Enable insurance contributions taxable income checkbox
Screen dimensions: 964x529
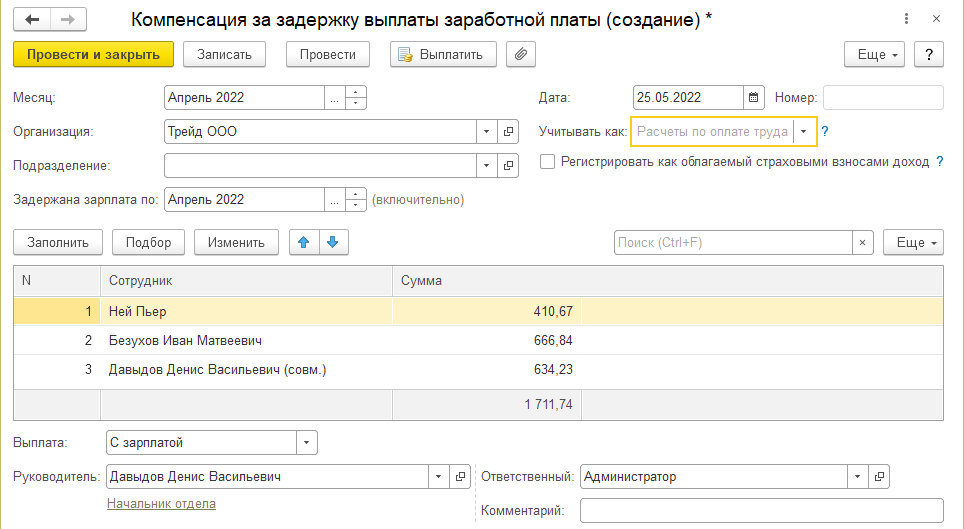[x=547, y=162]
